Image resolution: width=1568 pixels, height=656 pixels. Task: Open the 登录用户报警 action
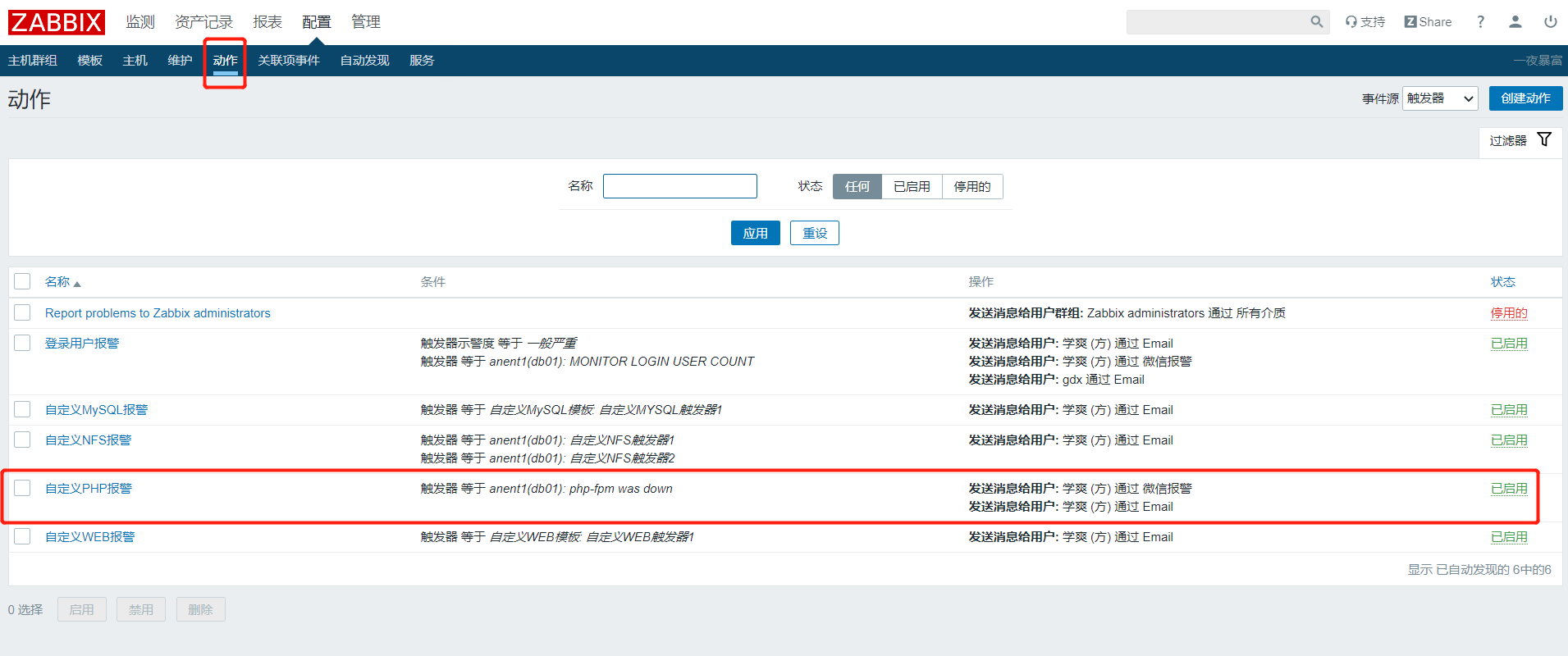tap(82, 344)
